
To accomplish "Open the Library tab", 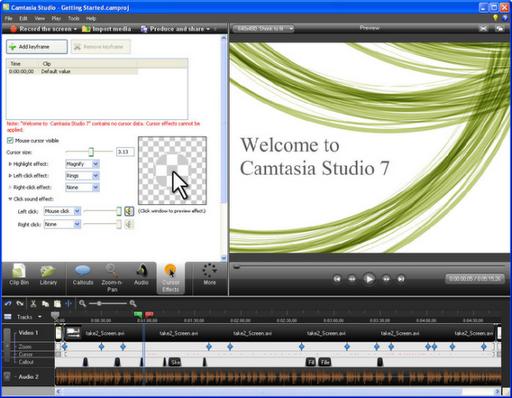I will click(48, 275).
